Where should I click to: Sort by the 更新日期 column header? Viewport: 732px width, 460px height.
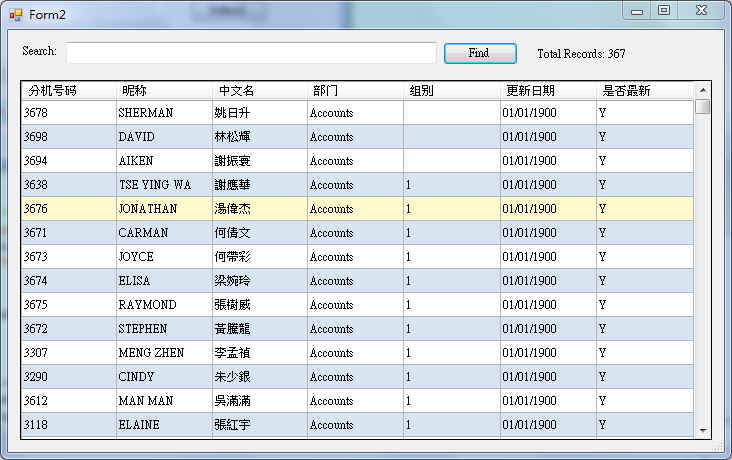pyautogui.click(x=548, y=91)
